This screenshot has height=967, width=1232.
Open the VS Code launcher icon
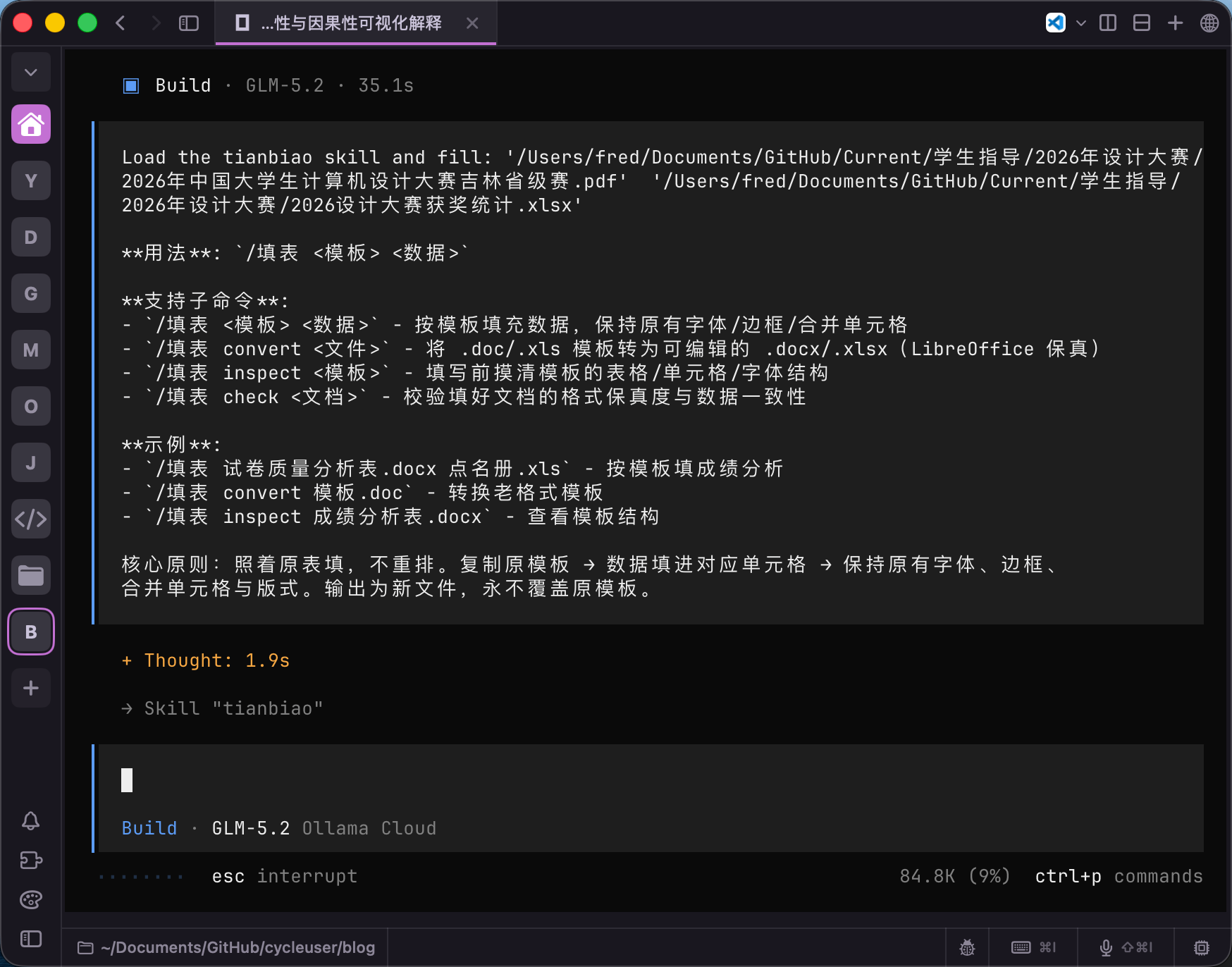pyautogui.click(x=1055, y=23)
